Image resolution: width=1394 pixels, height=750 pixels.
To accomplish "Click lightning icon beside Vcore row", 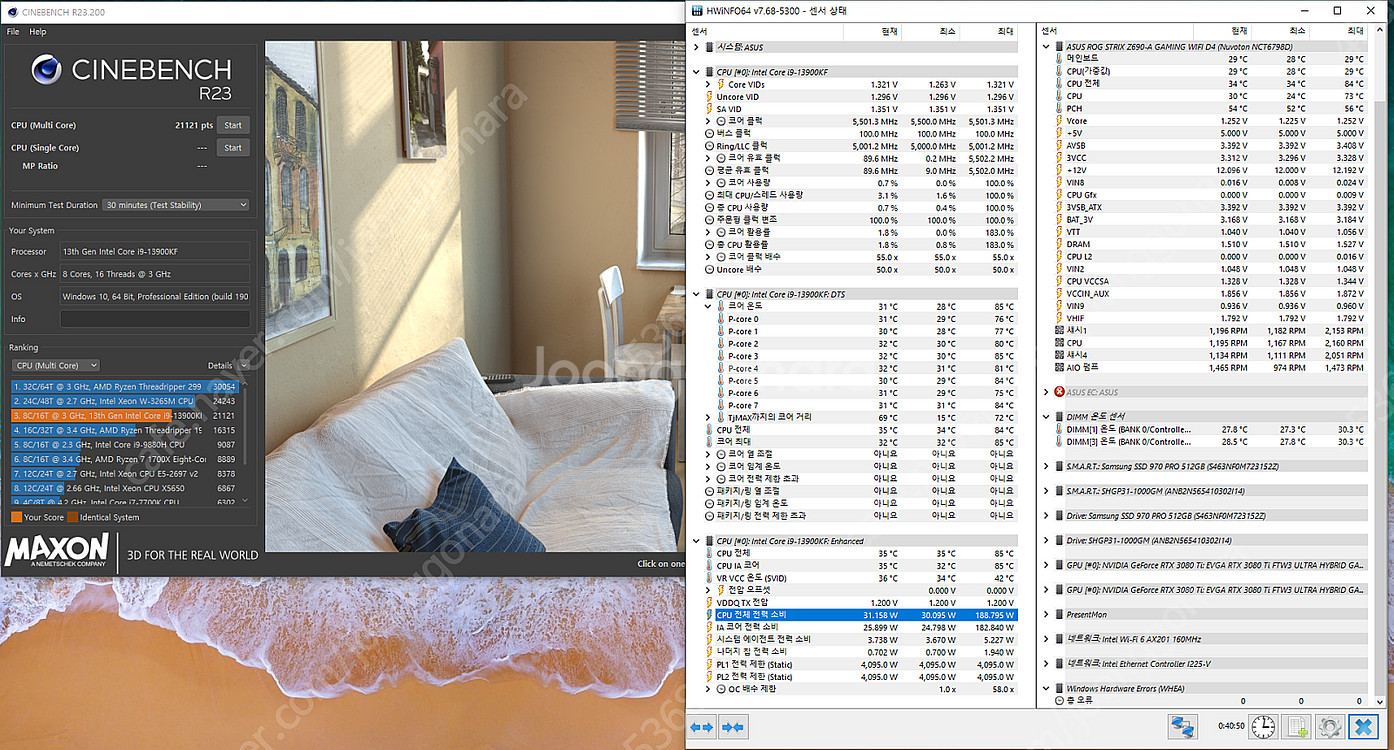I will (x=1059, y=121).
